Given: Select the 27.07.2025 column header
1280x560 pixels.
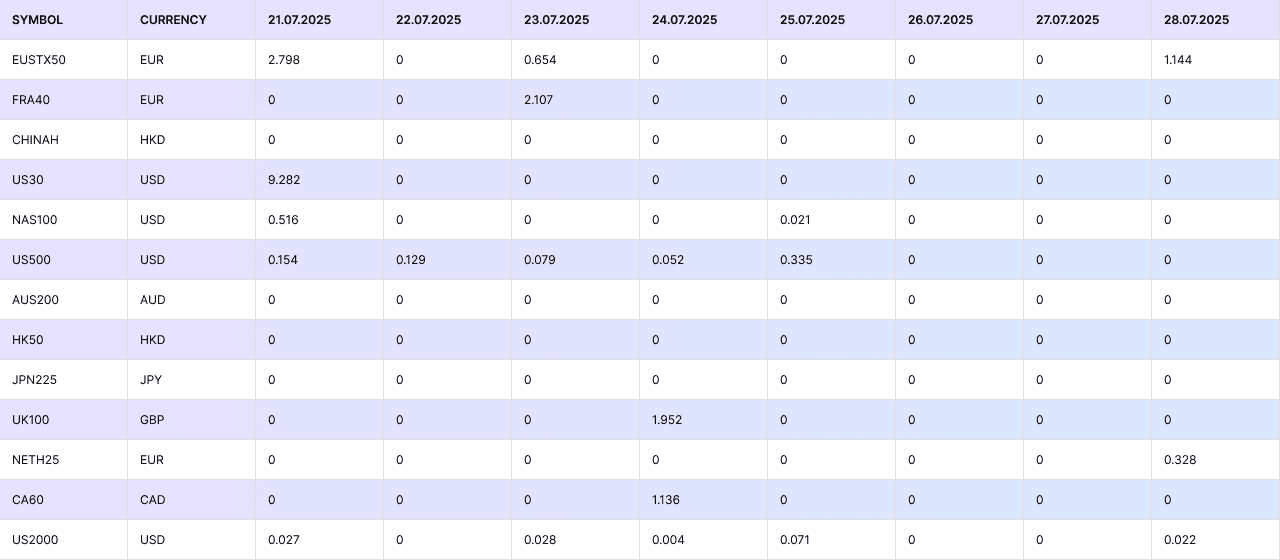Looking at the screenshot, I should click(x=1088, y=20).
